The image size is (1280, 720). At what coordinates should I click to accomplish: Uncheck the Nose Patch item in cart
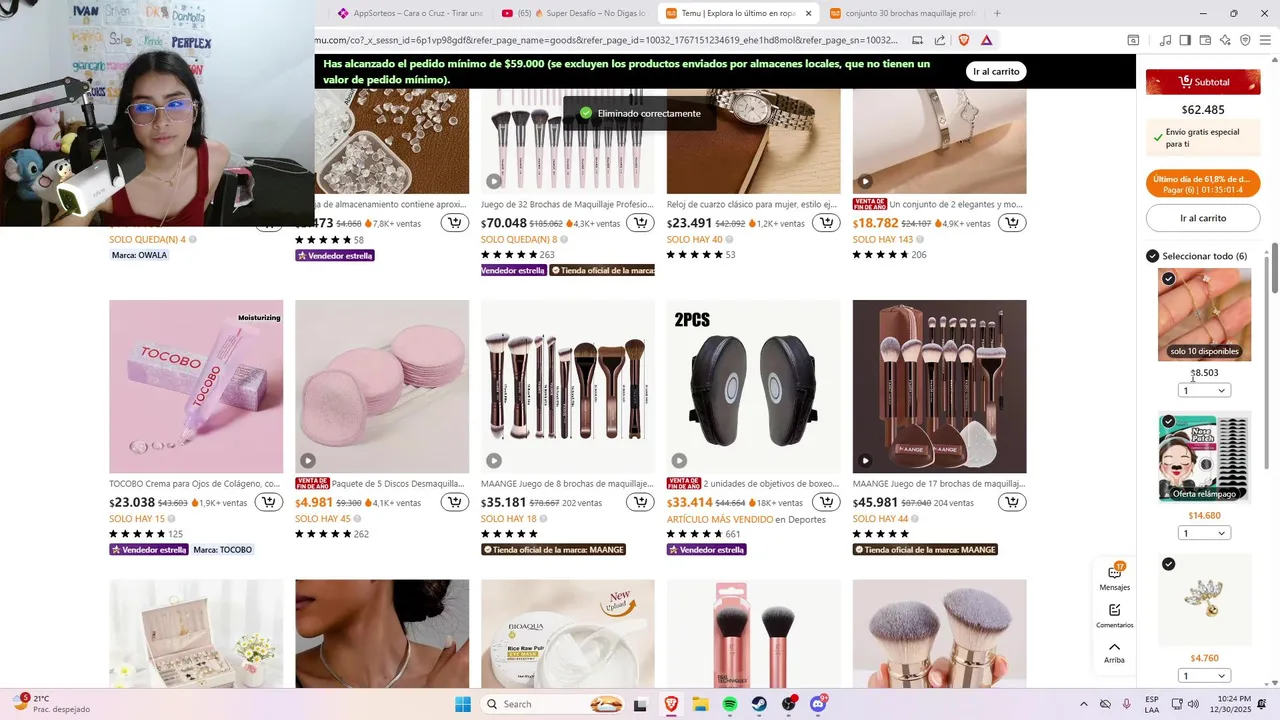1168,421
